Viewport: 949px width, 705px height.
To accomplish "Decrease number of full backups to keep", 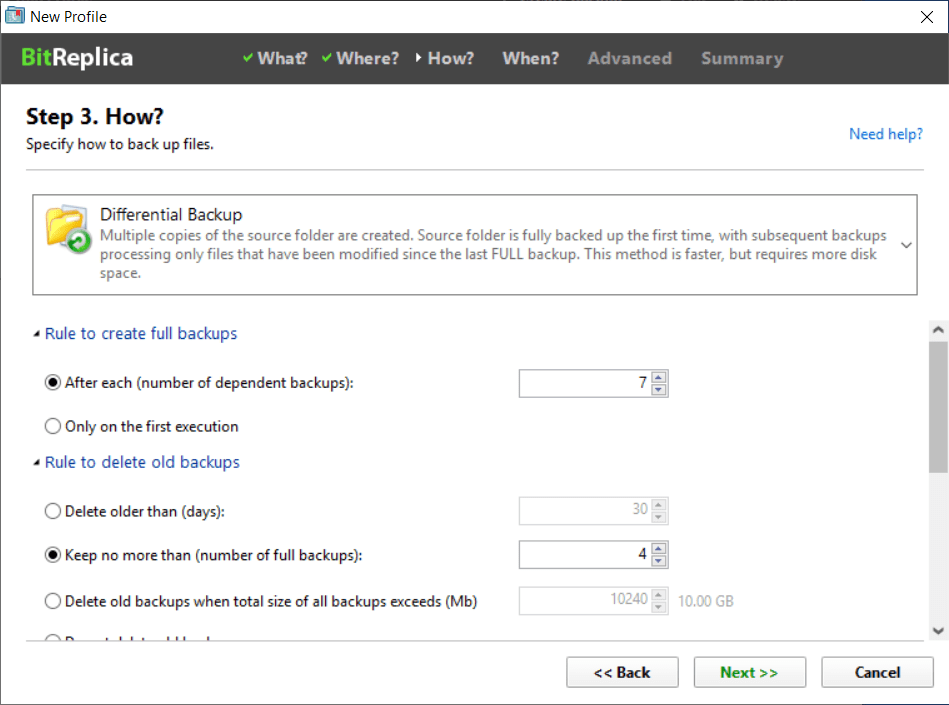I will (x=658, y=561).
